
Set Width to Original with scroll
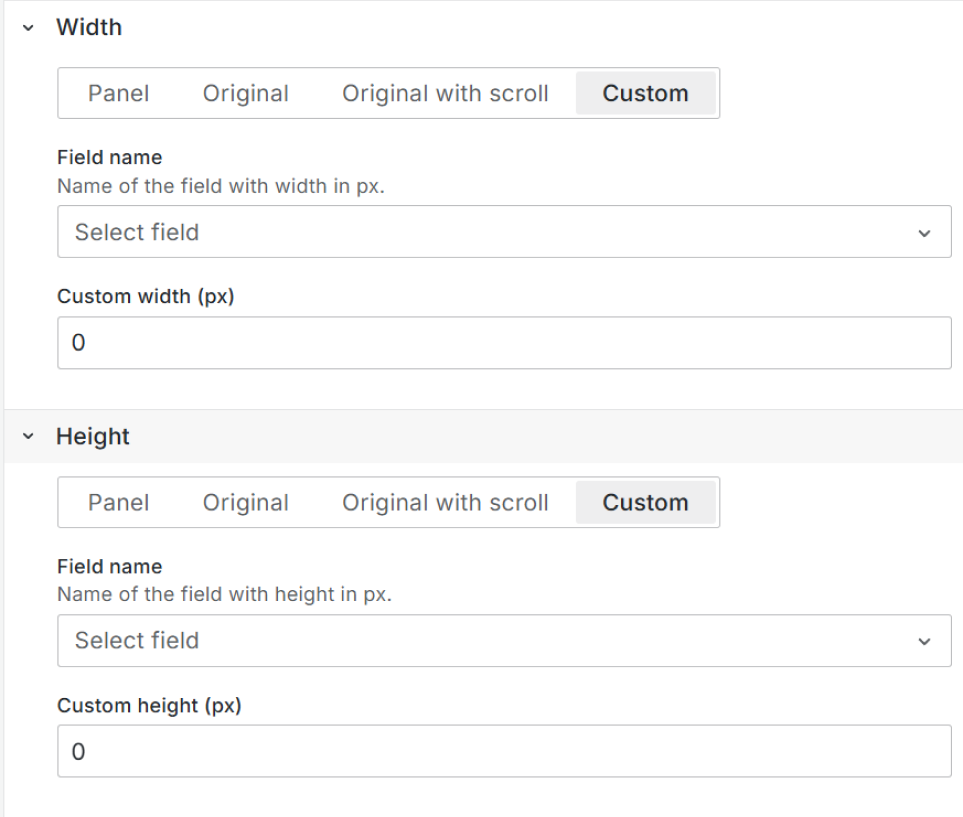(x=445, y=94)
